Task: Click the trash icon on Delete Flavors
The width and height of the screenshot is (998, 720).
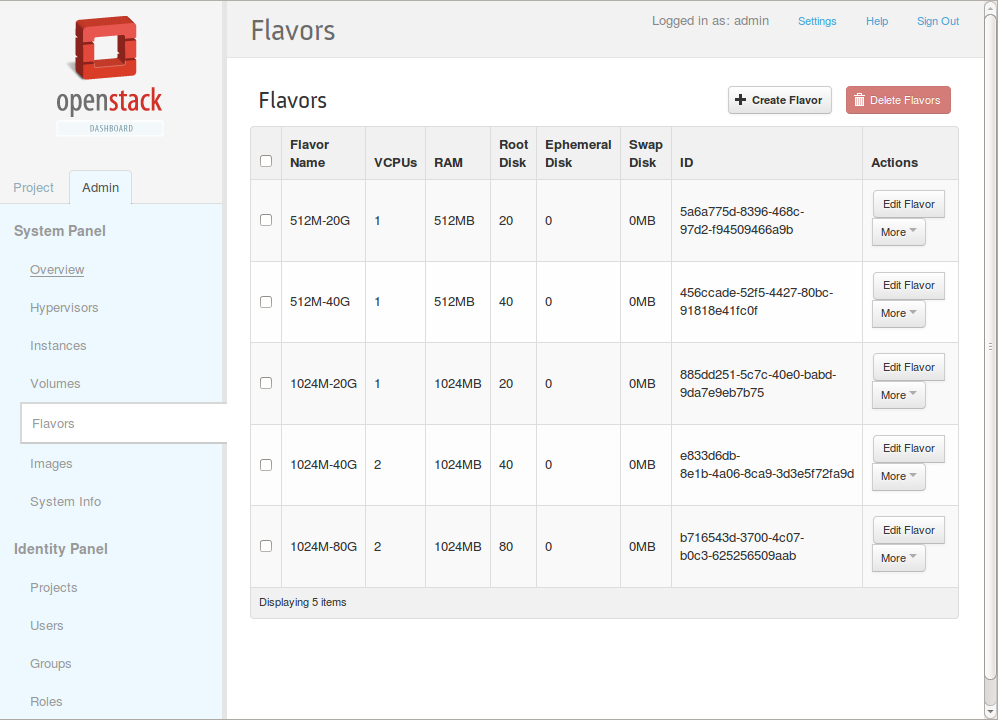Action: coord(859,100)
